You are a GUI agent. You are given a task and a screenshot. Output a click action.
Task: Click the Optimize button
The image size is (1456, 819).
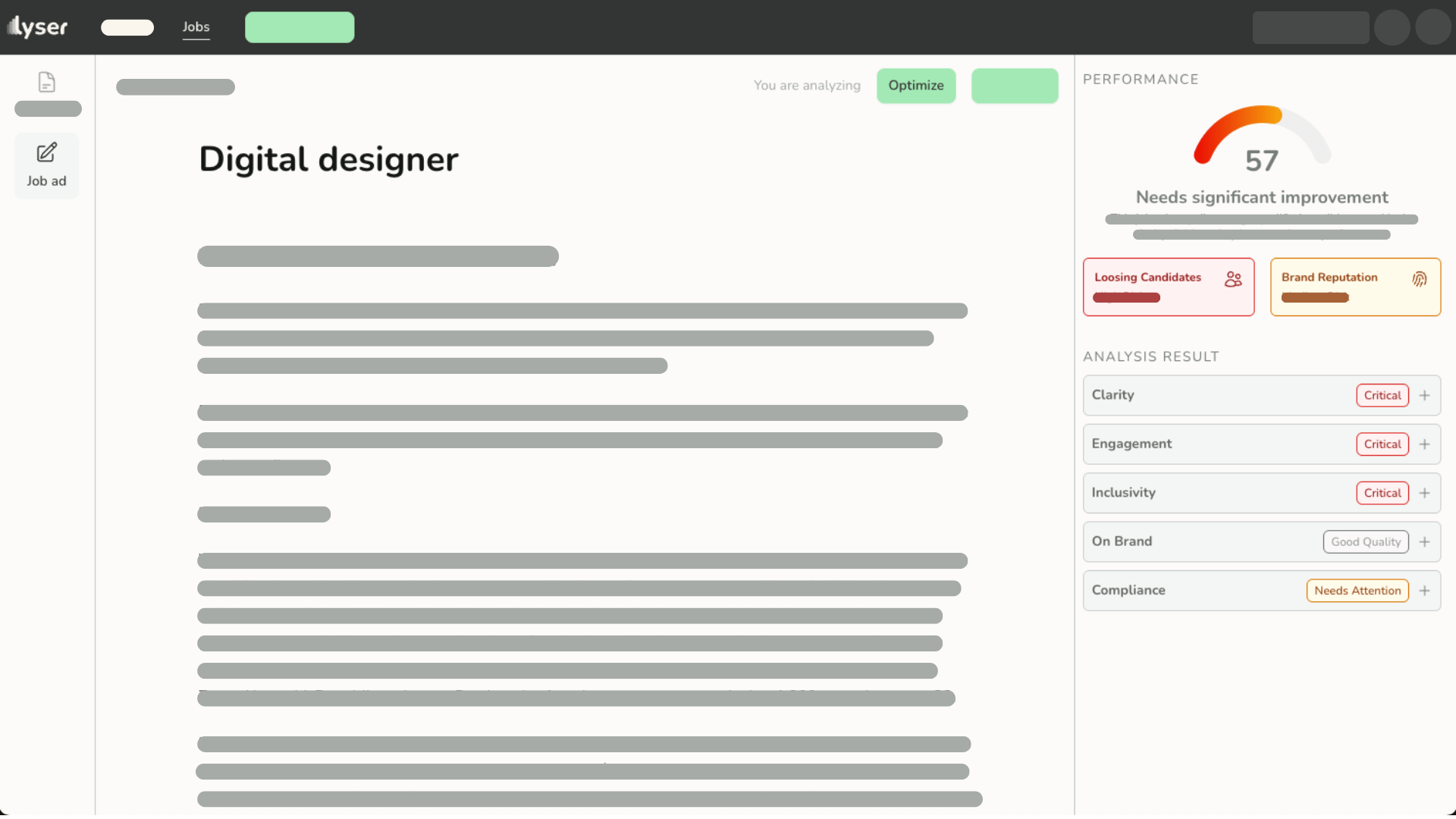coord(915,86)
